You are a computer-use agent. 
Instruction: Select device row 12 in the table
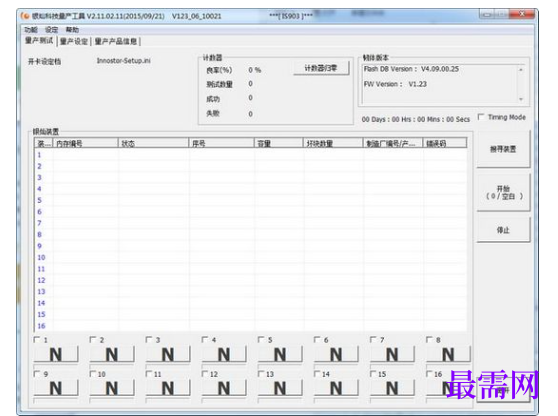(x=251, y=280)
